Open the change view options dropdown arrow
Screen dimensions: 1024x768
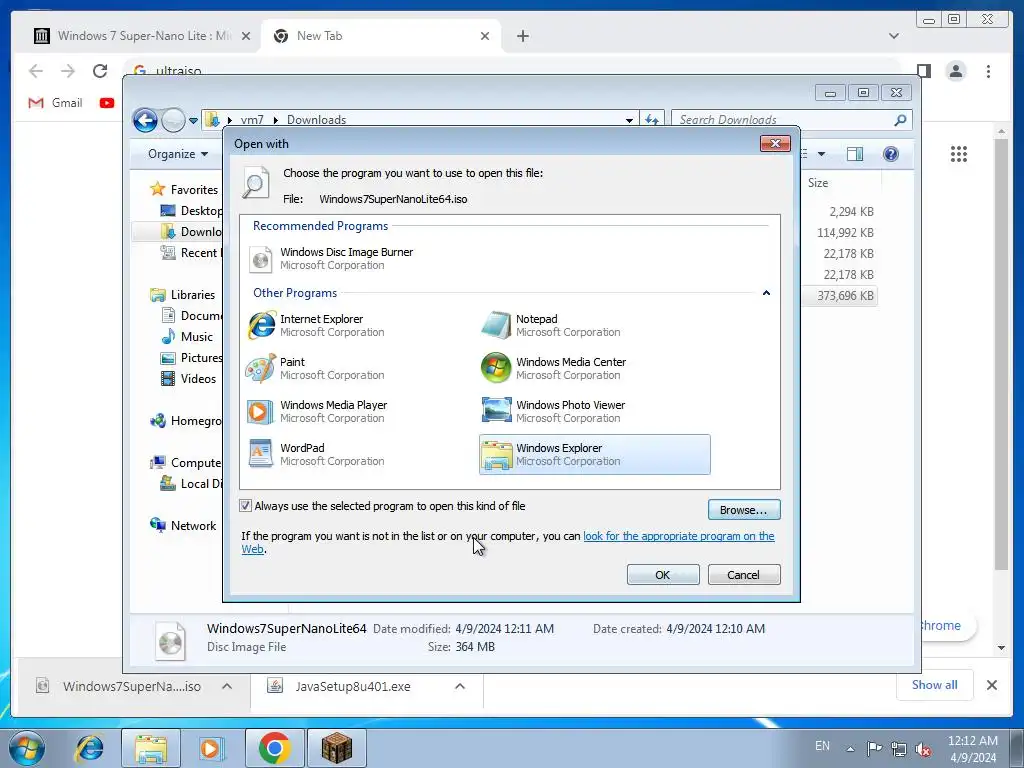[x=822, y=154]
